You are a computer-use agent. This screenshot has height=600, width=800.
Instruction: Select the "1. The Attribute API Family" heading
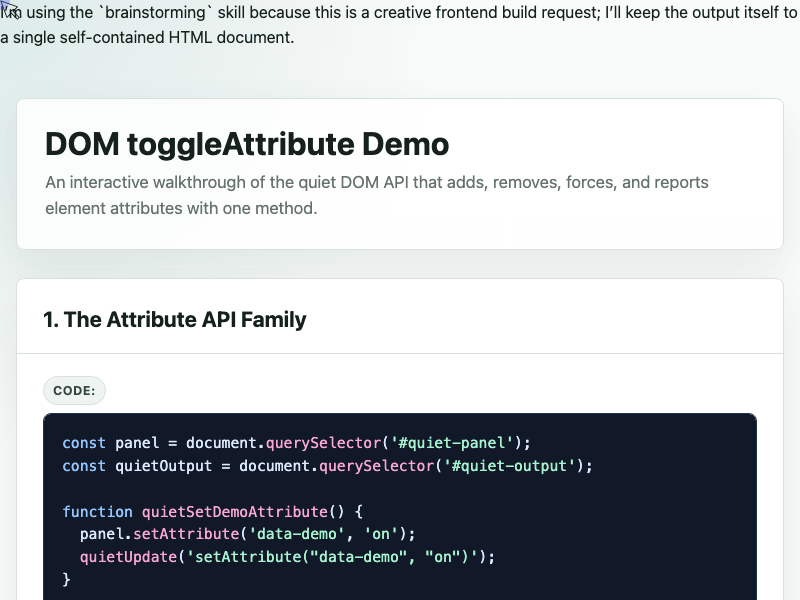coord(174,320)
